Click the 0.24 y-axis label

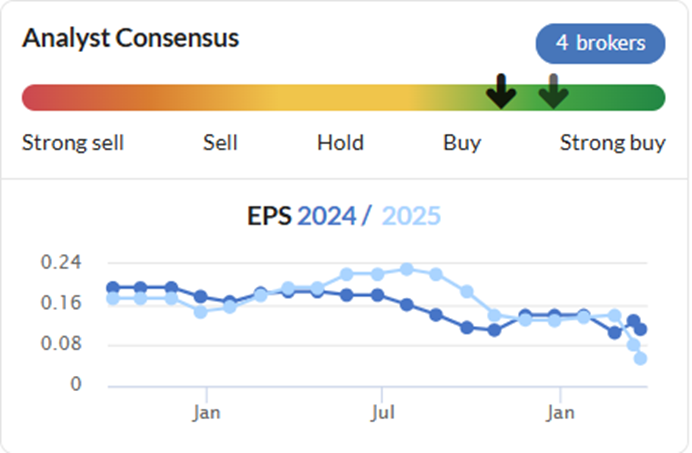pyautogui.click(x=61, y=262)
